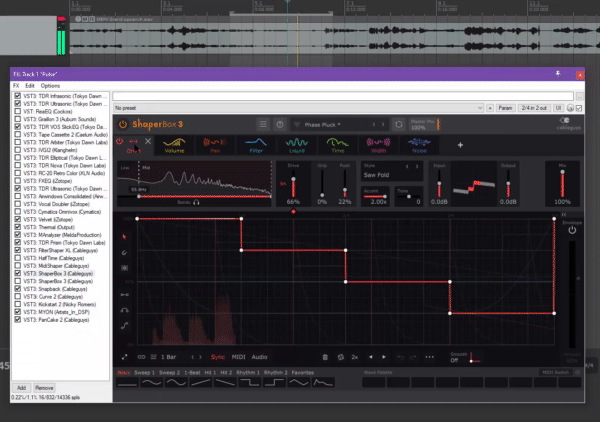This screenshot has width=600, height=422.
Task: Open the No preset dropdown
Action: 298,108
